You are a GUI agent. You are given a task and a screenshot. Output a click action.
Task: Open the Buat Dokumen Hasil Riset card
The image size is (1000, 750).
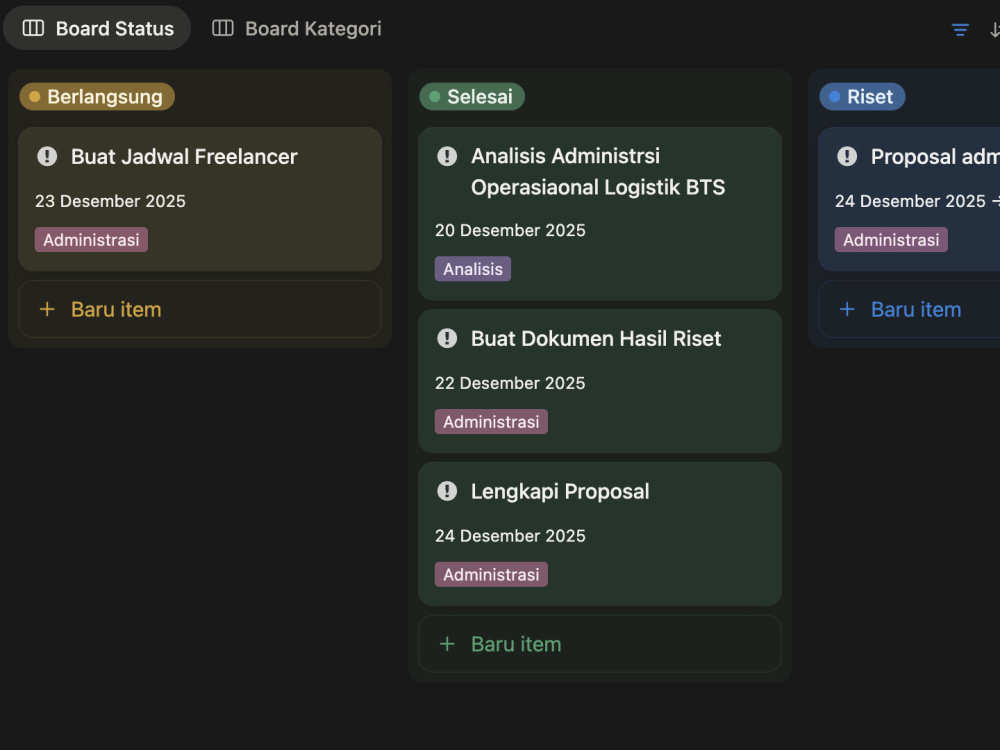(x=599, y=381)
